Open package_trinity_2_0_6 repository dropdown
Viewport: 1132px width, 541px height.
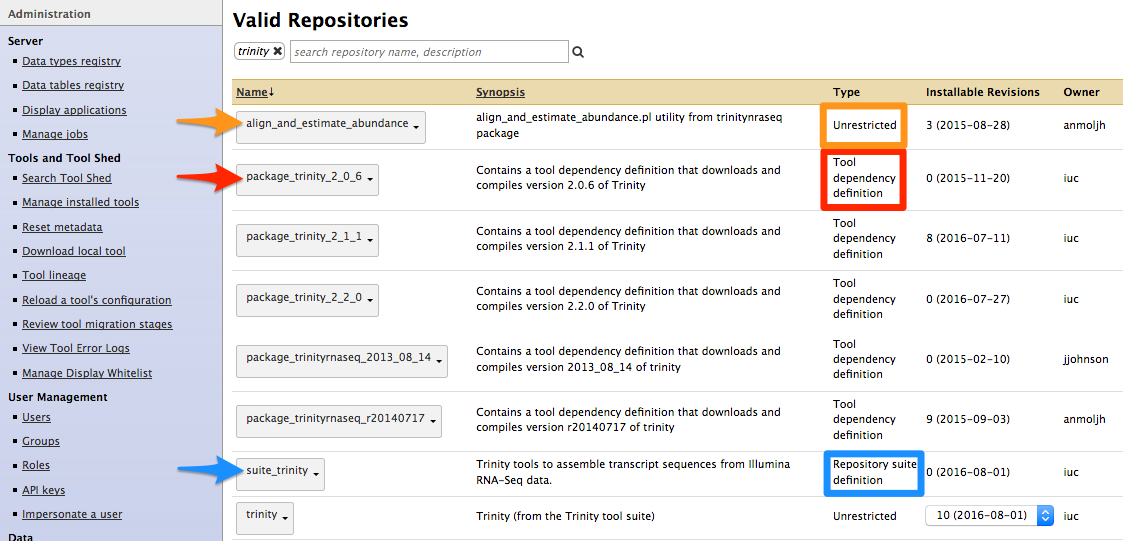[308, 180]
